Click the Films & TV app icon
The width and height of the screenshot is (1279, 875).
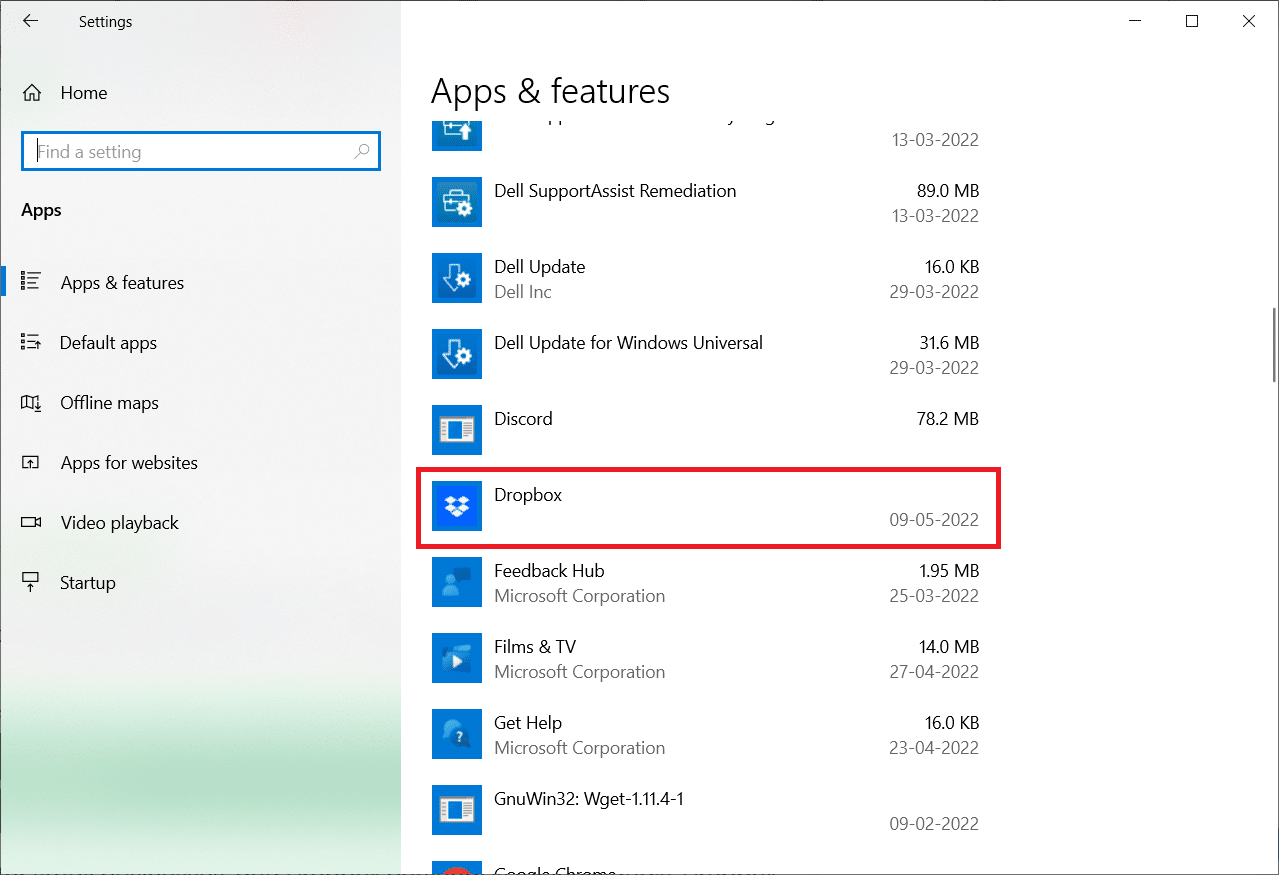(x=457, y=659)
